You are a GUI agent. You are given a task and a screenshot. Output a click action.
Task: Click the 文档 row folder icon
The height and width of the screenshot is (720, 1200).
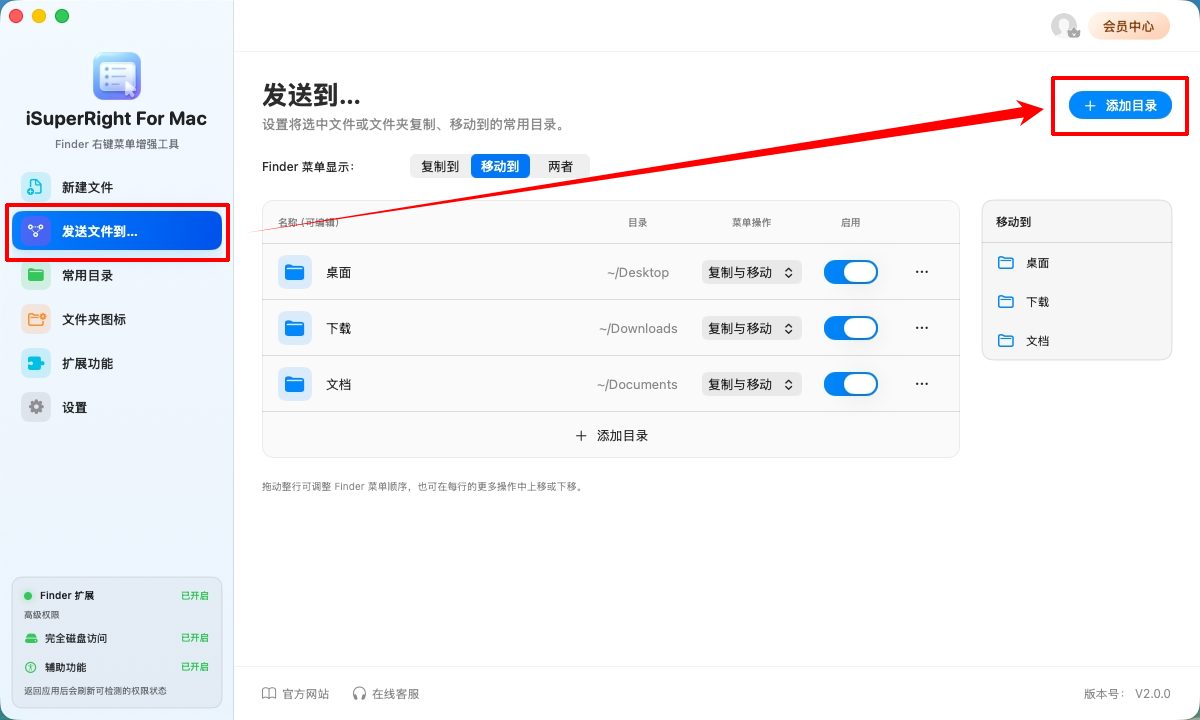point(294,384)
